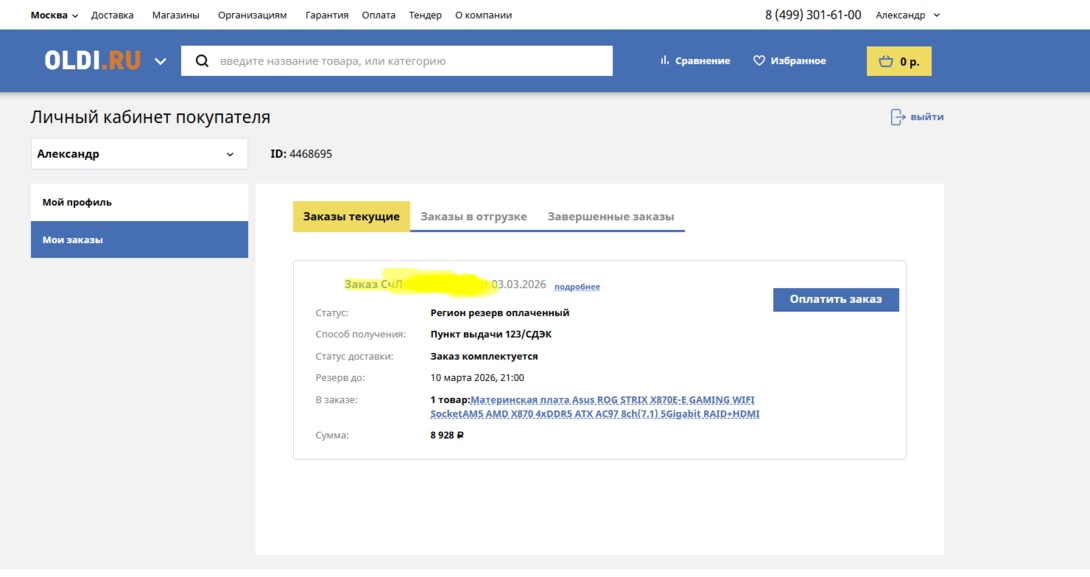1090x577 pixels.
Task: Open Доставка in the top menu
Action: [x=112, y=15]
